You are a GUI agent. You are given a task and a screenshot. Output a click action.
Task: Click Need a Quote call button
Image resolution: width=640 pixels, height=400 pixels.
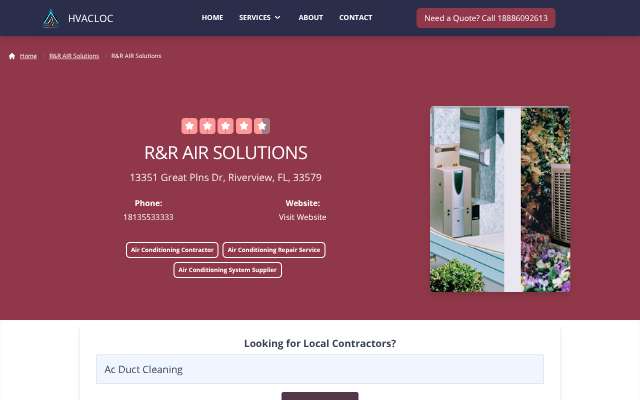click(x=486, y=18)
